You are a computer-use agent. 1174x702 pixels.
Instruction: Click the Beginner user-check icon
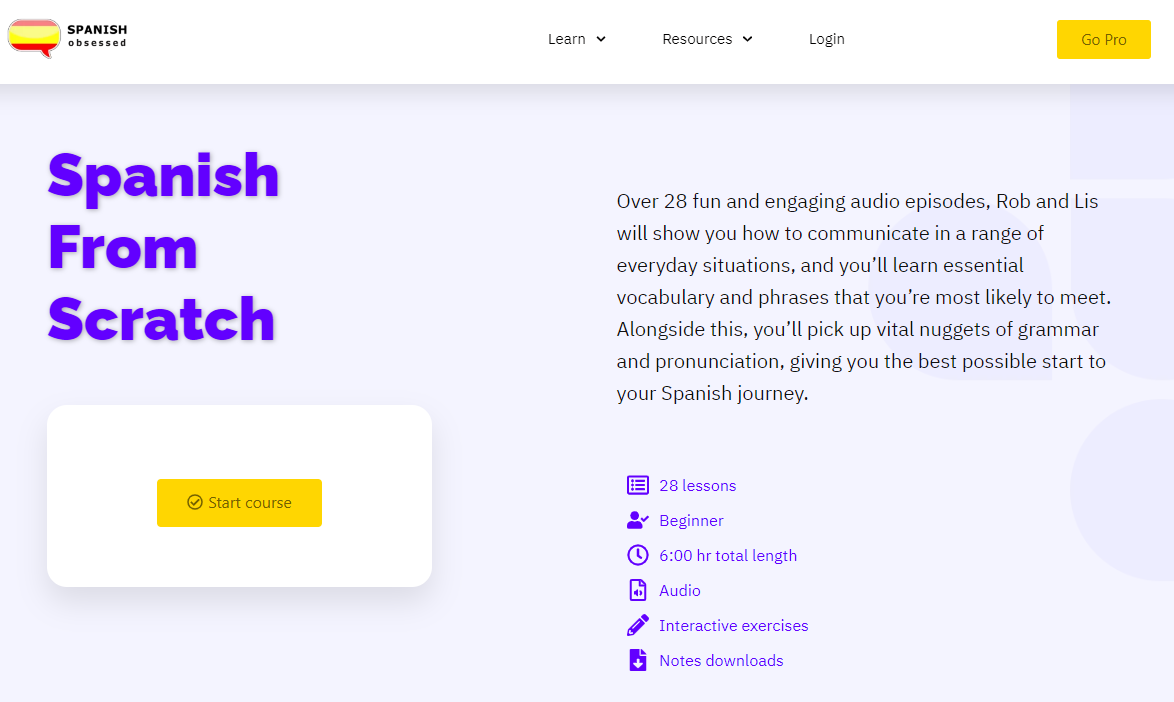point(638,520)
